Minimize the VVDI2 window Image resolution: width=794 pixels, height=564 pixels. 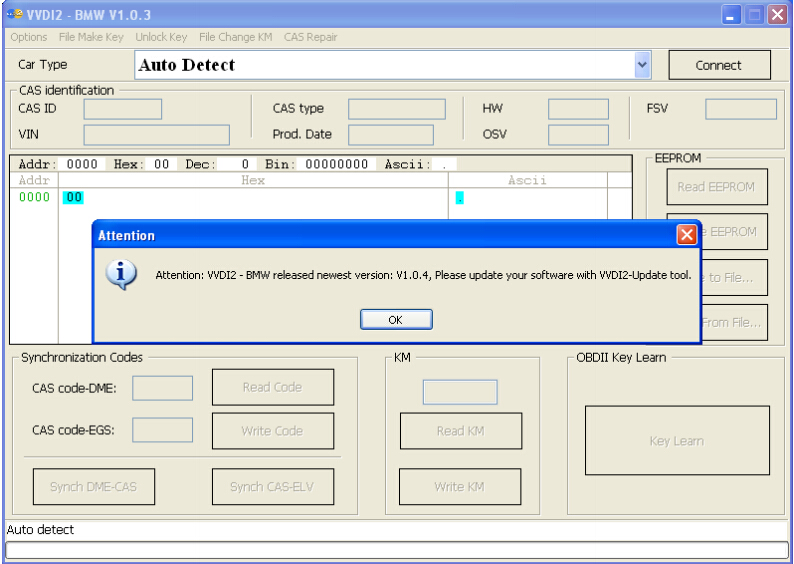click(731, 15)
